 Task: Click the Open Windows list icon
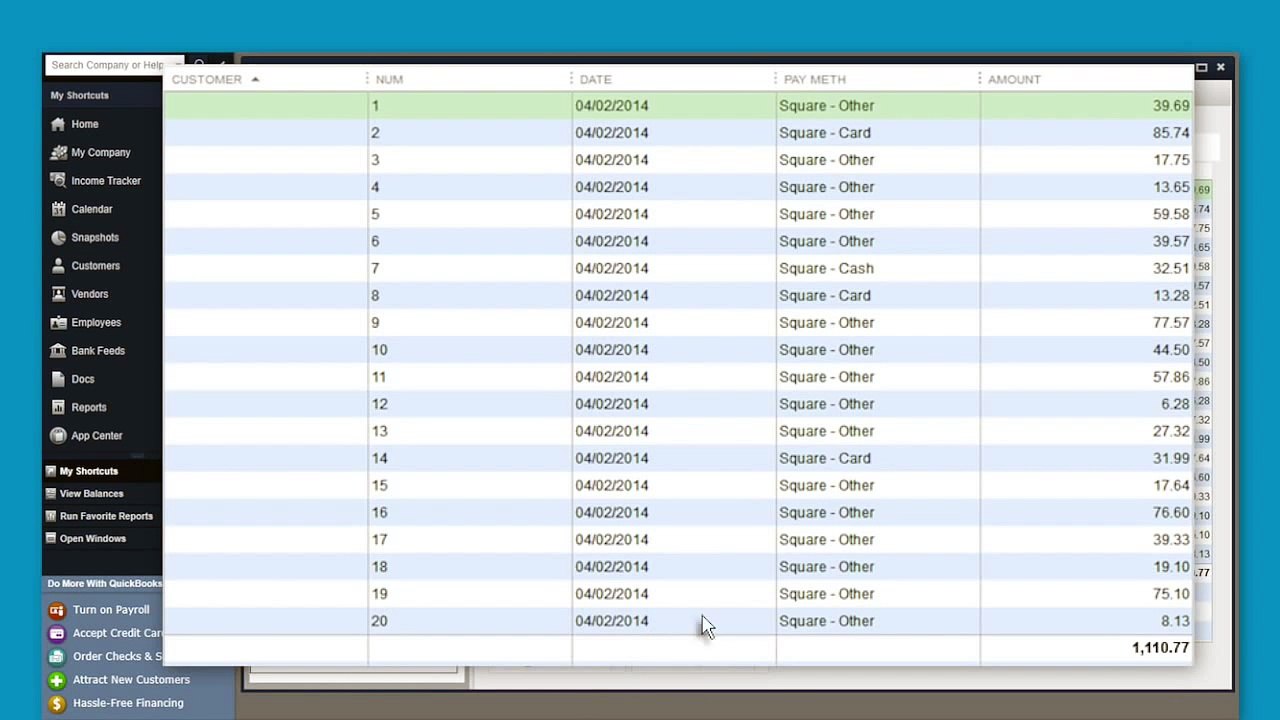[51, 538]
